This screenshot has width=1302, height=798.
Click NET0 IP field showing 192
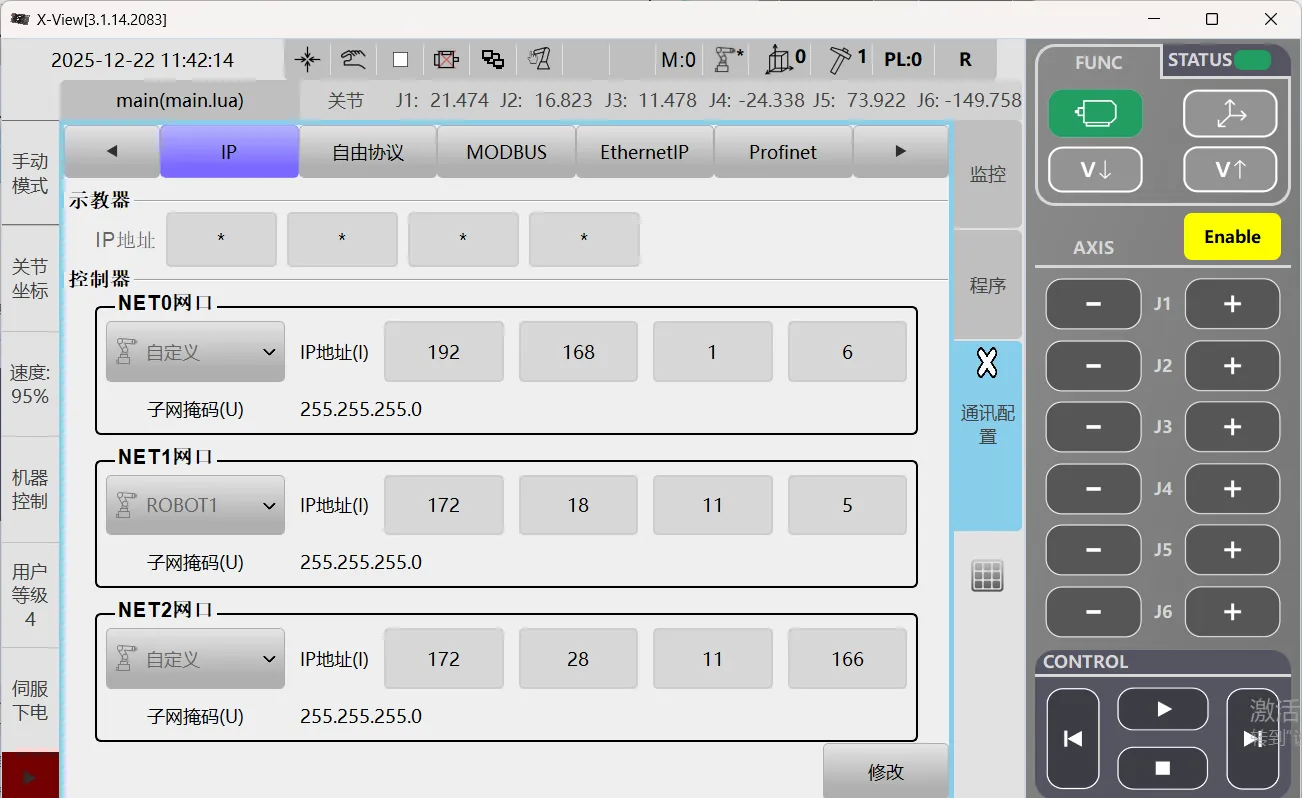pyautogui.click(x=443, y=352)
